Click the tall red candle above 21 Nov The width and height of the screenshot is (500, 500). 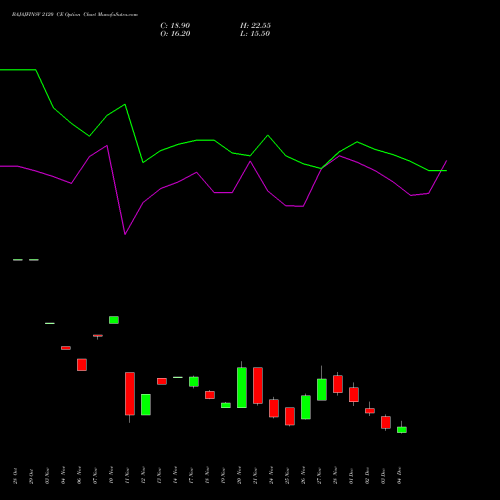pyautogui.click(x=258, y=386)
